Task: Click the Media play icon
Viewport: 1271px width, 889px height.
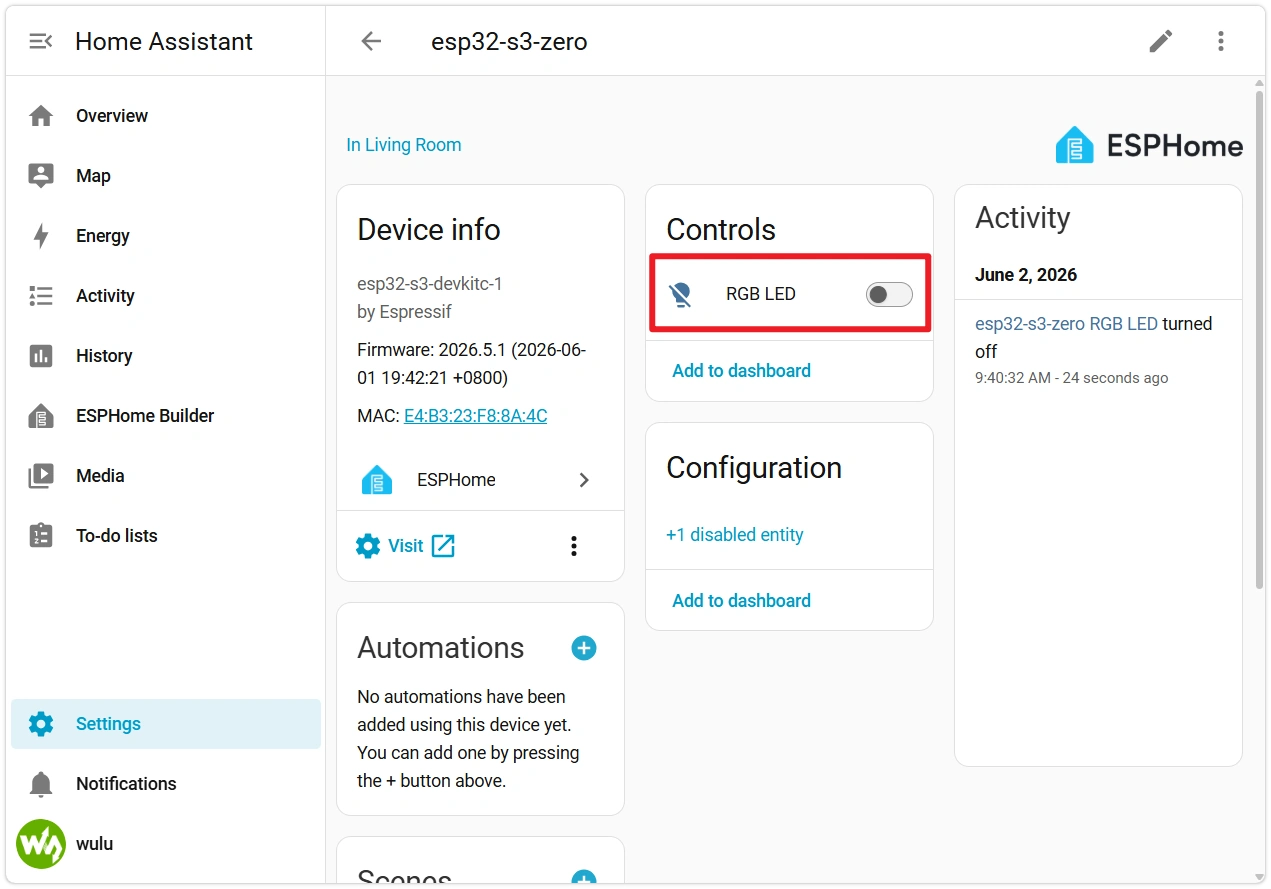Action: 41,476
